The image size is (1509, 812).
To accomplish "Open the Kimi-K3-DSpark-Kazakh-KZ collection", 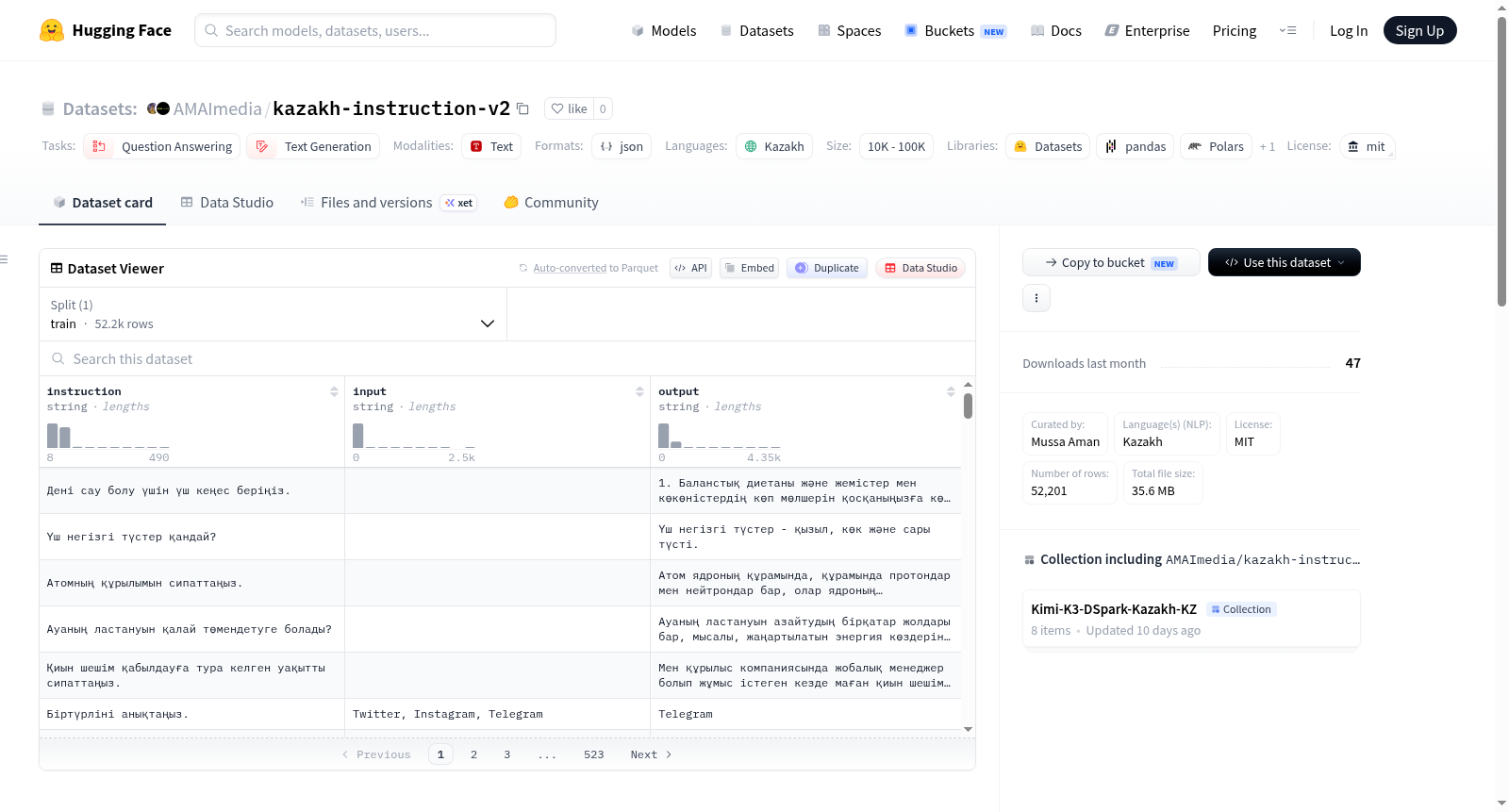I will [x=1191, y=619].
